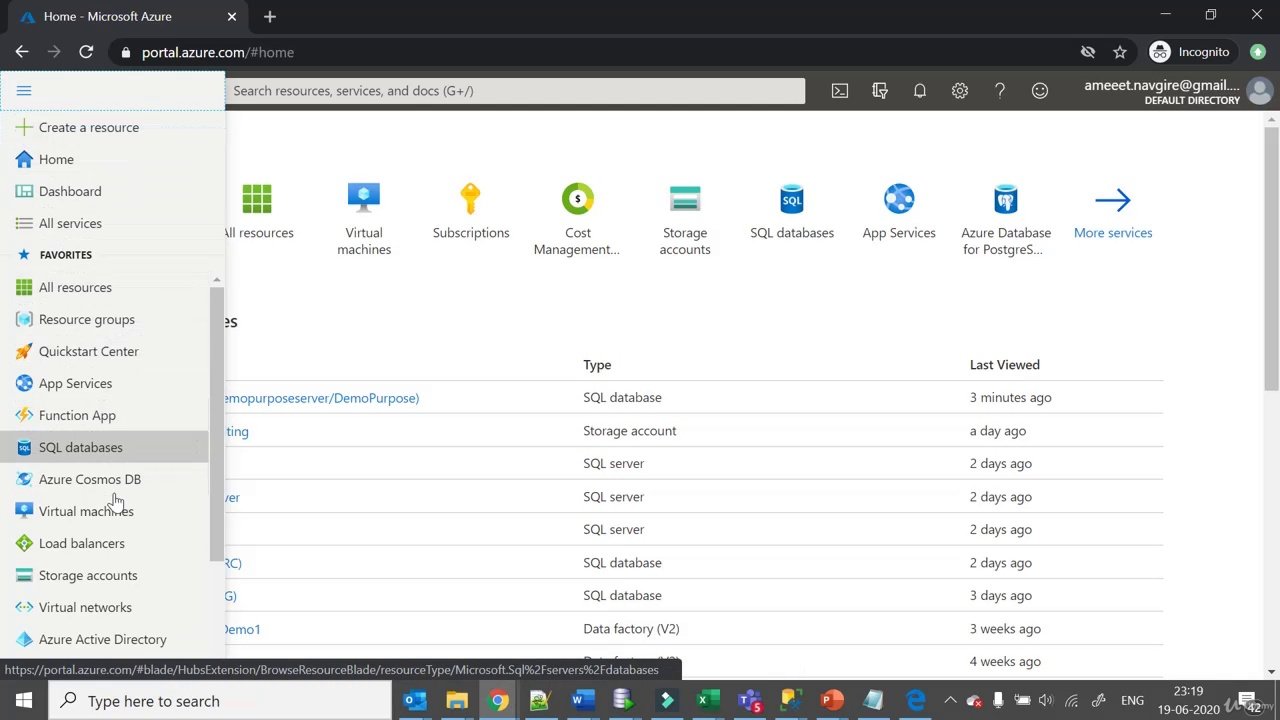Click the '3 minutes ago' last viewed cell

tap(1010, 398)
